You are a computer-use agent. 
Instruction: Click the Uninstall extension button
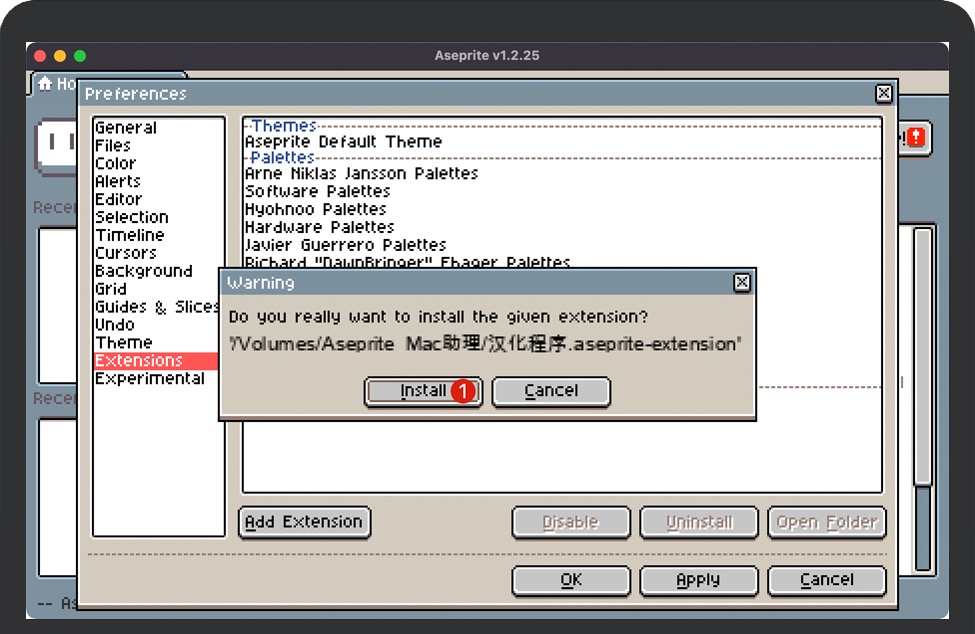pos(699,523)
